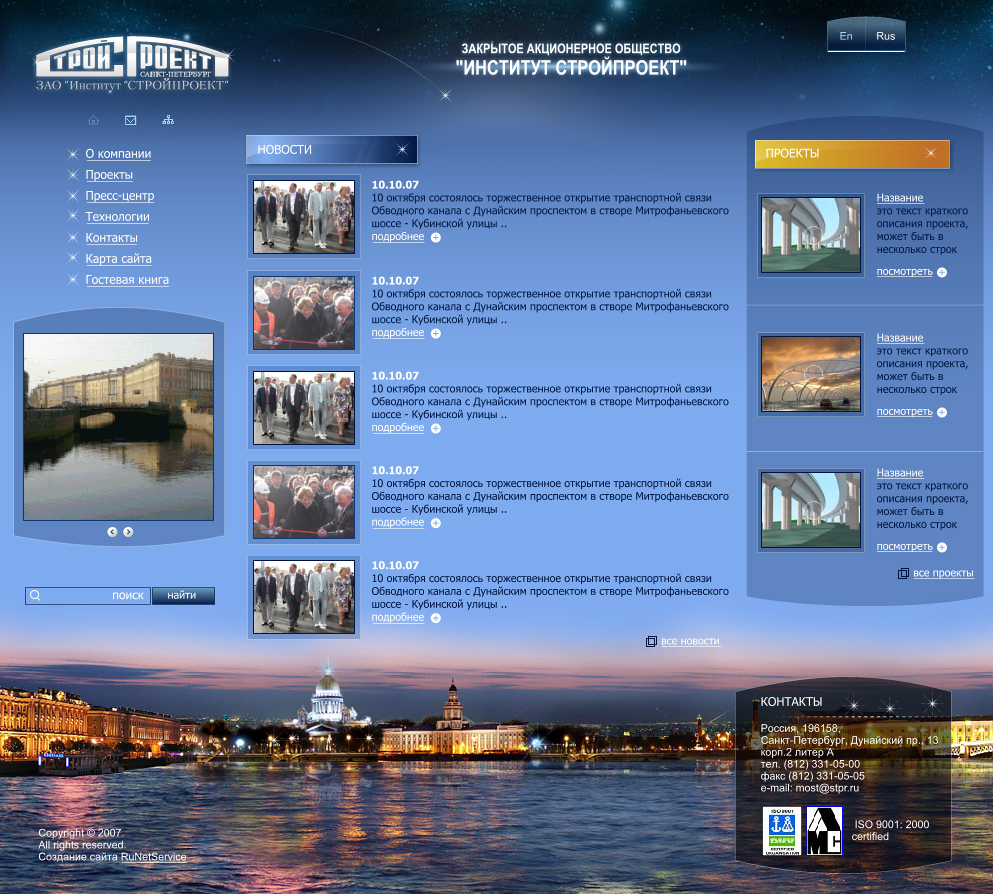Viewport: 993px width, 894px height.
Task: Click the "ISO 9001: 2000 certified" text
Action: tap(890, 831)
